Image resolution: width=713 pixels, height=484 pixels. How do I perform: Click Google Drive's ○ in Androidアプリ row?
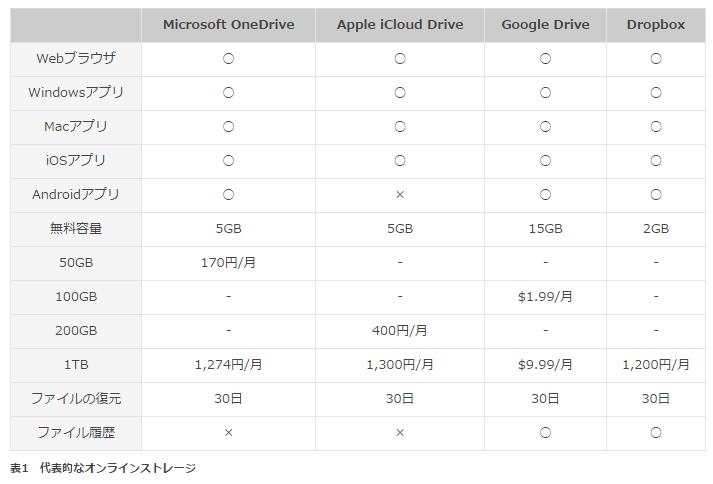click(x=545, y=195)
